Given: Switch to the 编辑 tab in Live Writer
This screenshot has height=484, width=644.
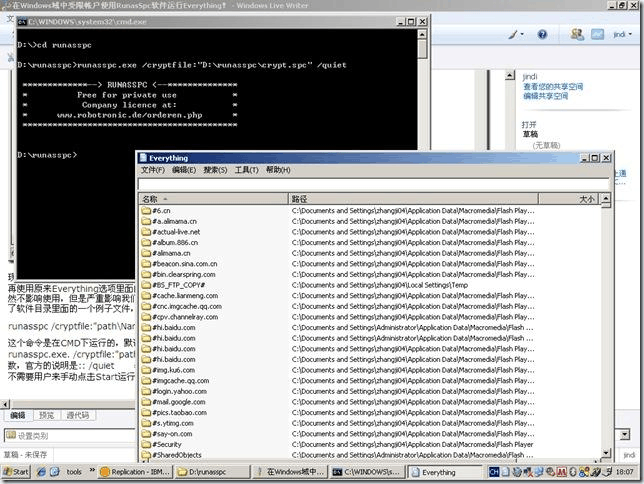Looking at the screenshot, I should (x=18, y=415).
